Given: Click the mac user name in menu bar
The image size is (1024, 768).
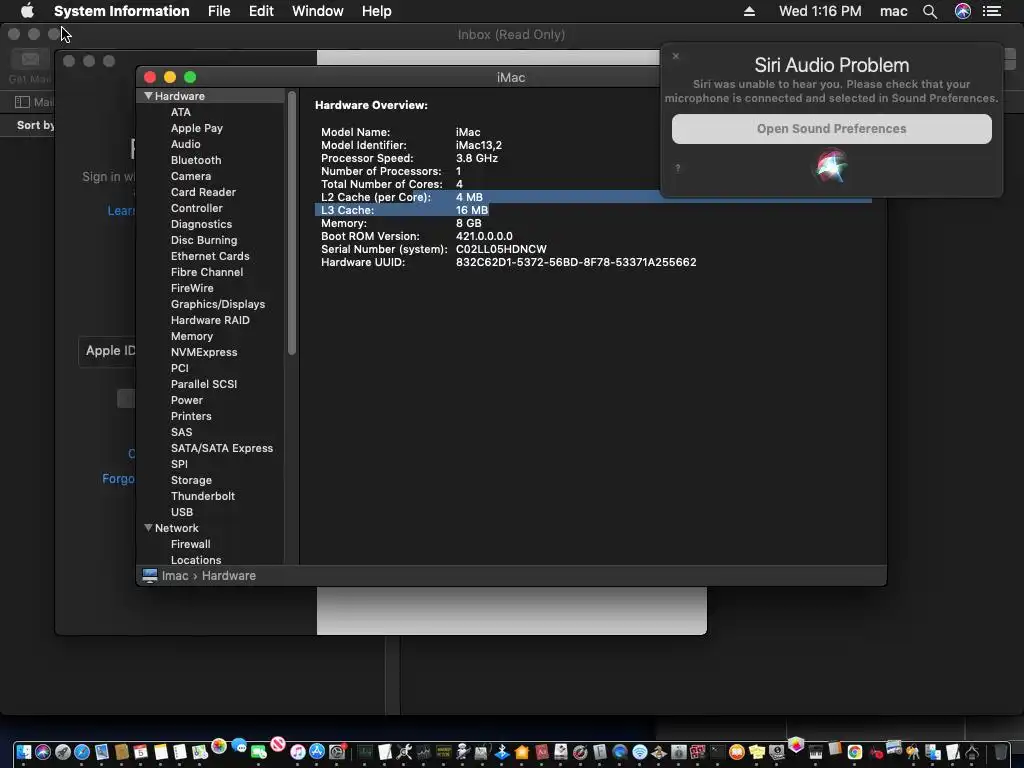Looking at the screenshot, I should [893, 11].
